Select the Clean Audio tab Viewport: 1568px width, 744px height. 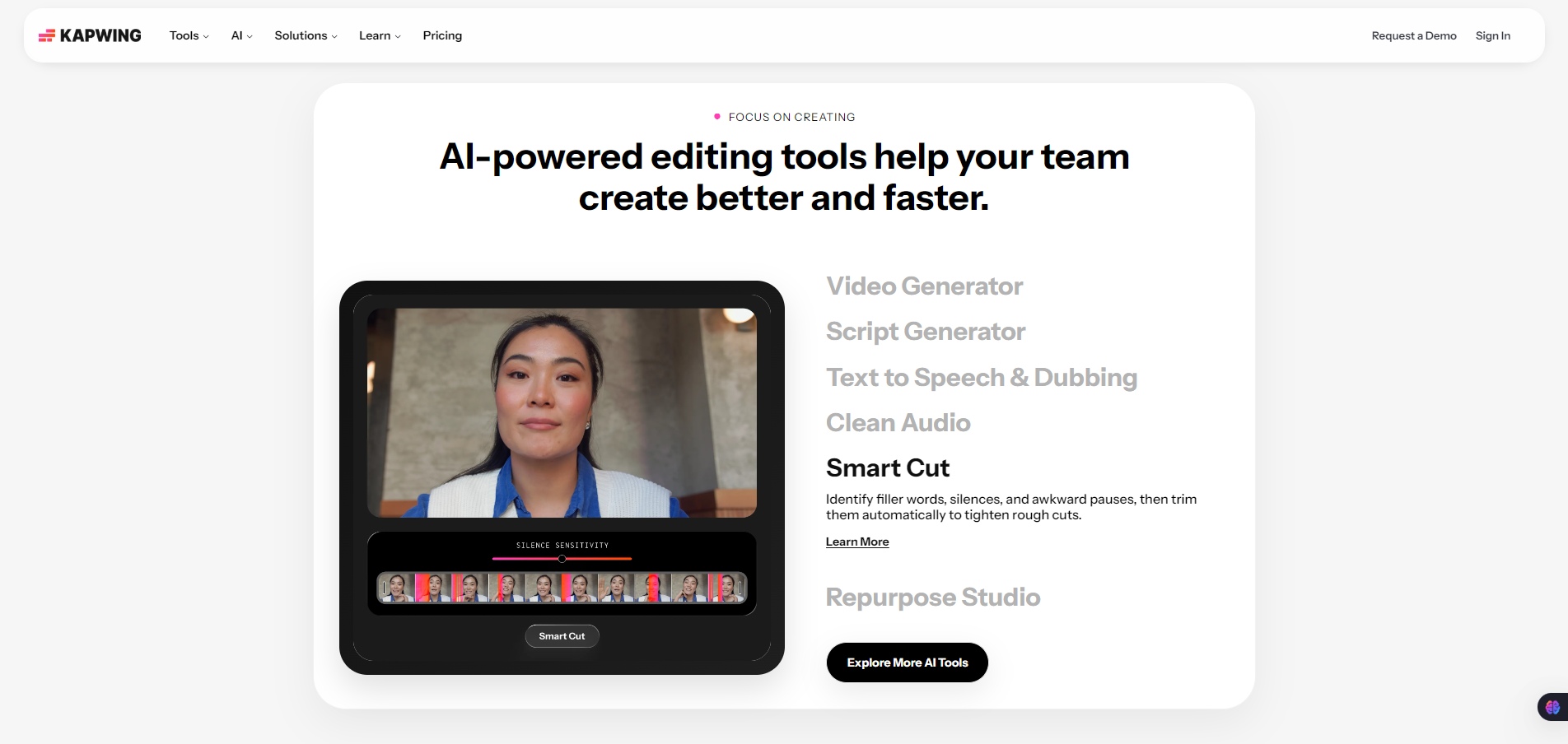coord(898,423)
